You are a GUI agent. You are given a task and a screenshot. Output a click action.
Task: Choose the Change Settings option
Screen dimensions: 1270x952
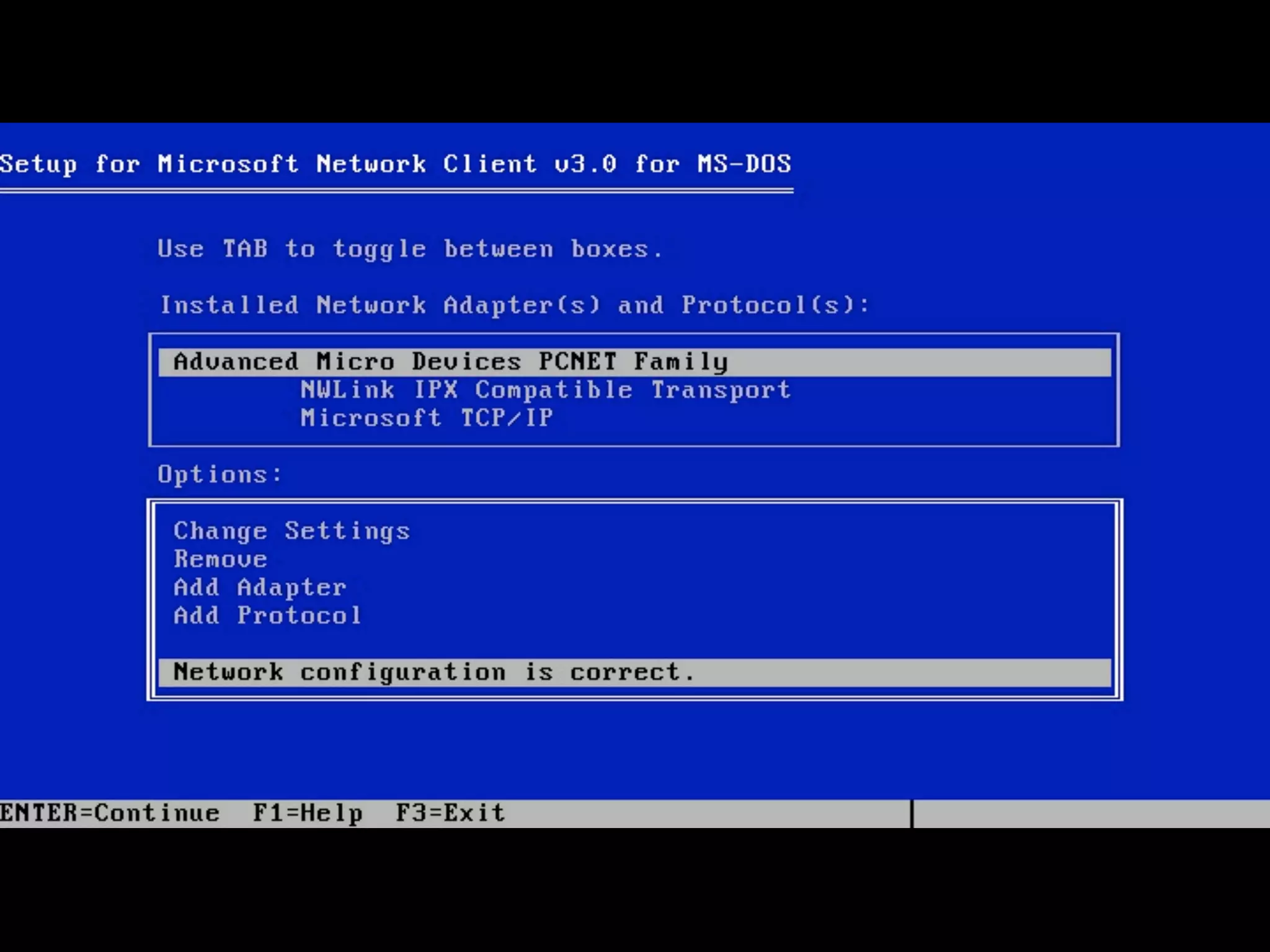click(x=291, y=531)
